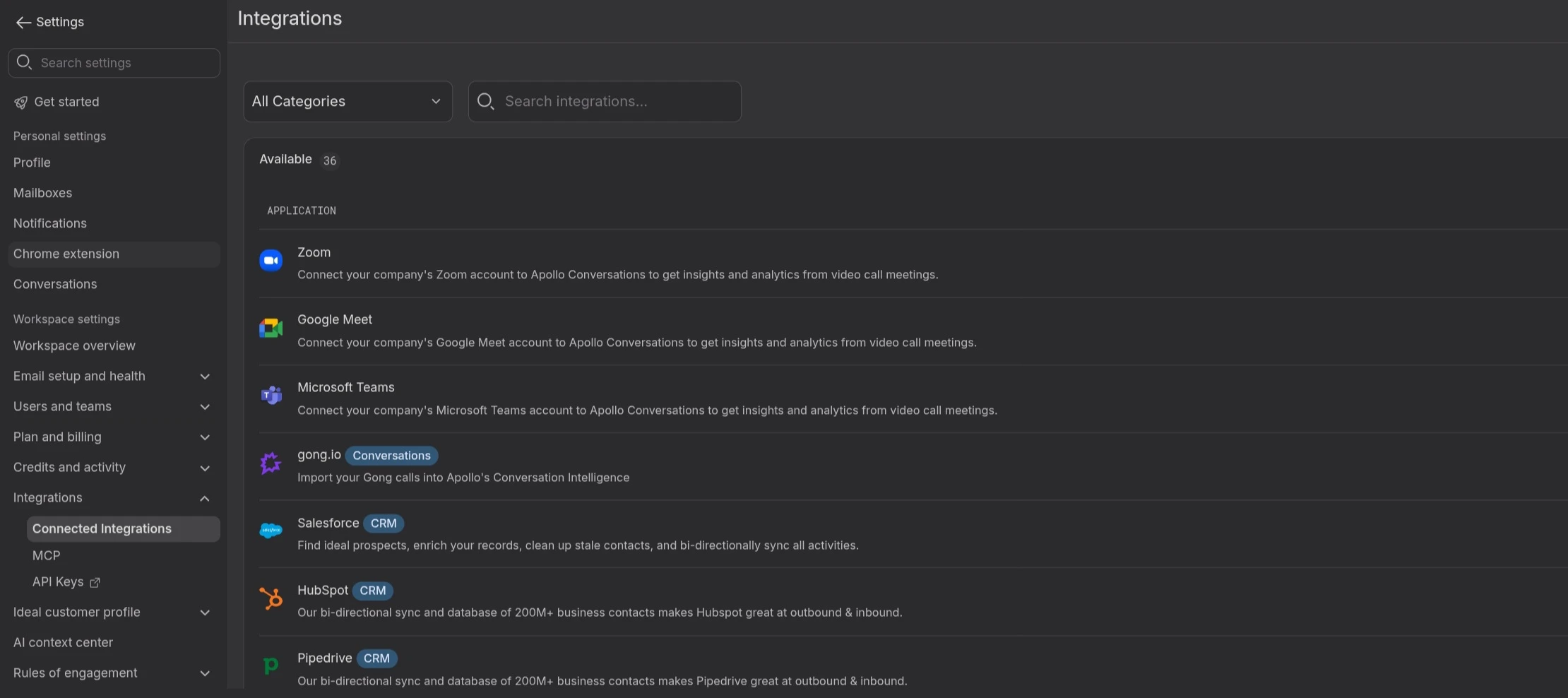
Task: Click the Conversations tag on gong.io
Action: pyautogui.click(x=391, y=456)
